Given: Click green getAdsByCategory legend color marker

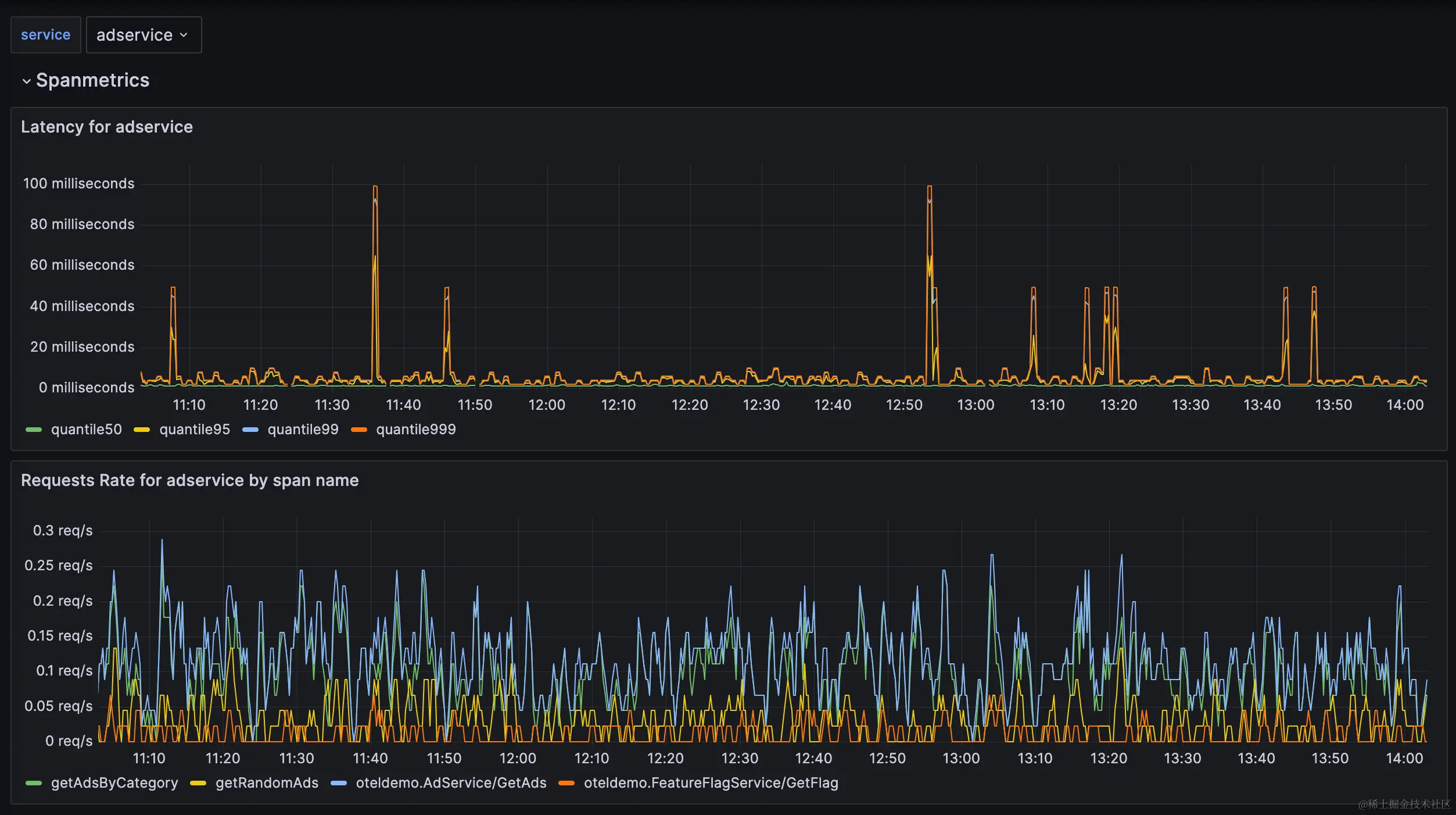Looking at the screenshot, I should (x=34, y=783).
